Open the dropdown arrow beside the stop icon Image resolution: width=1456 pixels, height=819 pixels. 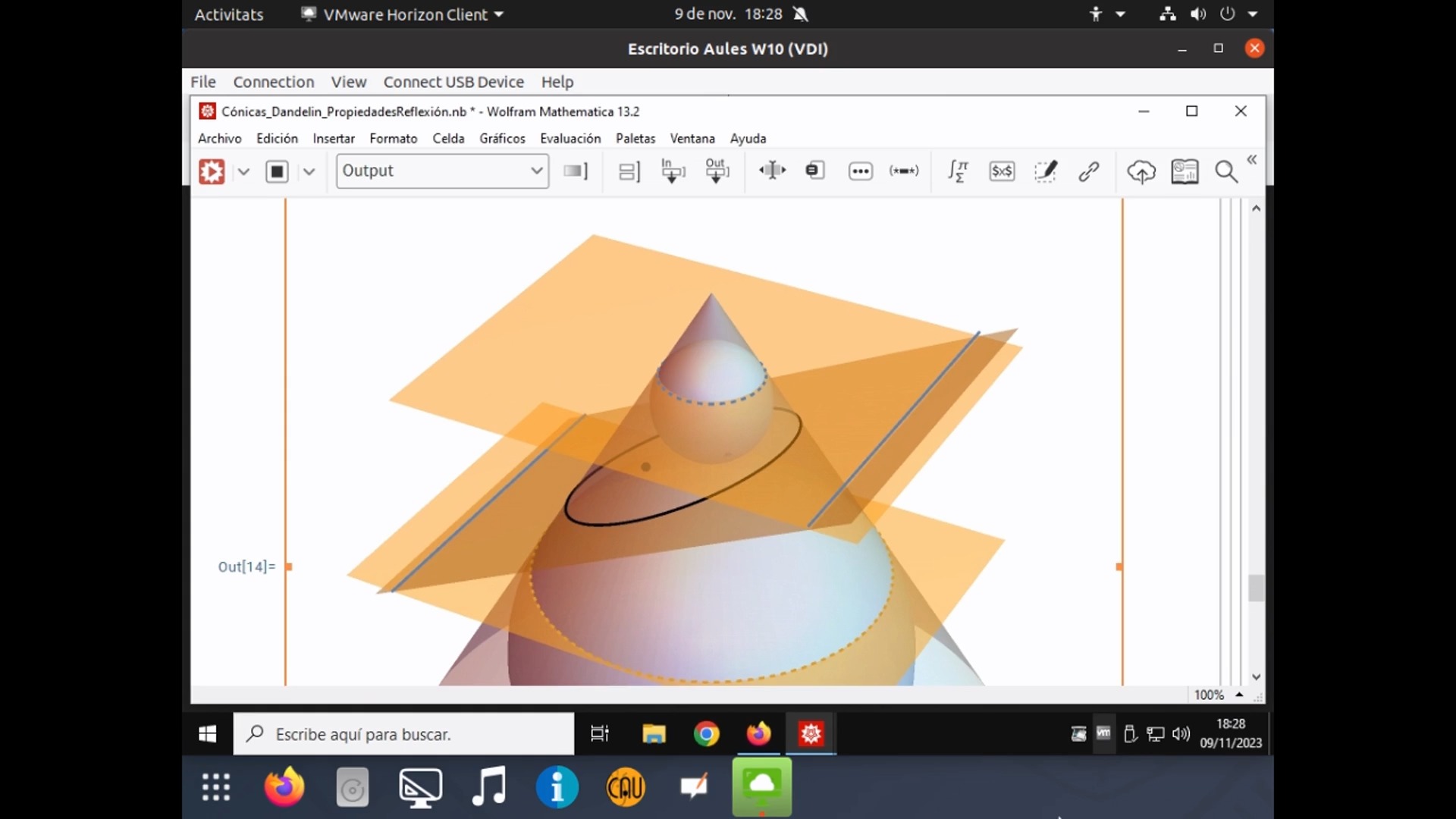pyautogui.click(x=309, y=171)
